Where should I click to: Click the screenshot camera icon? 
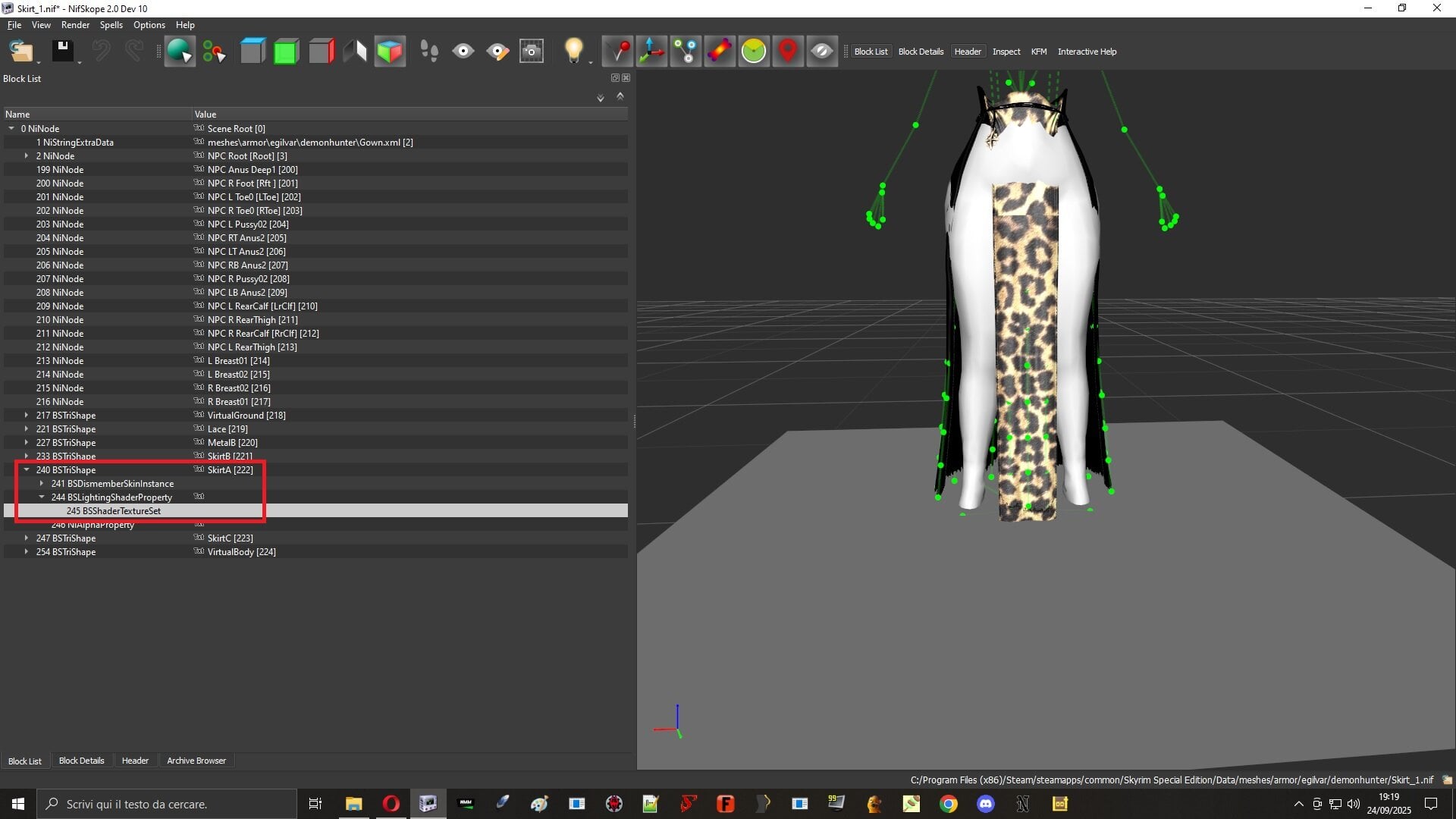(x=532, y=52)
